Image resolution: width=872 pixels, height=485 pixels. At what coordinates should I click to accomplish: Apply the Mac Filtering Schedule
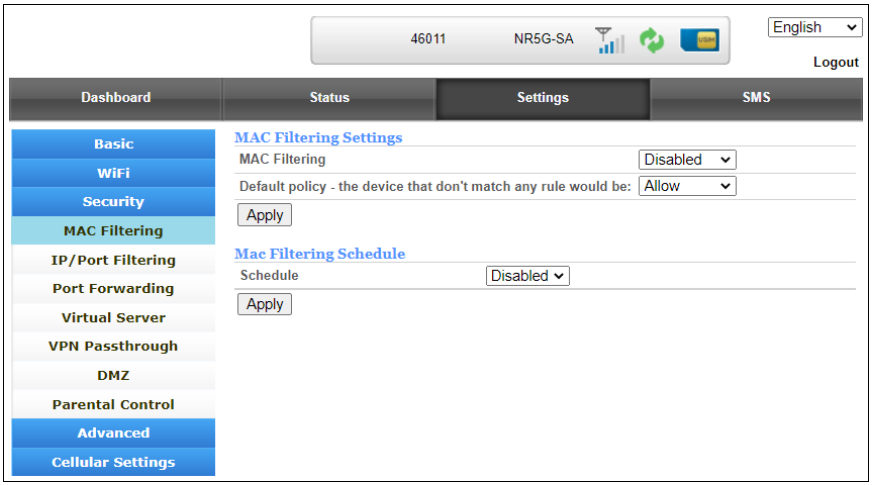(x=265, y=304)
